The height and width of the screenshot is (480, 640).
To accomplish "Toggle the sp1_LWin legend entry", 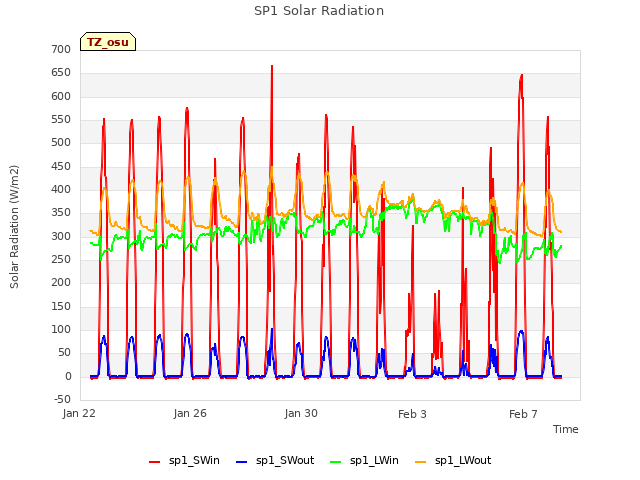I will coord(364,461).
